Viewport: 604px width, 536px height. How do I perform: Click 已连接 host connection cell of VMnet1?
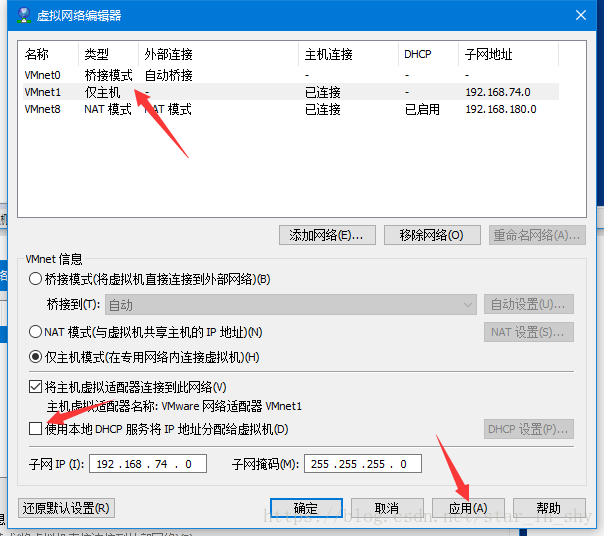click(x=323, y=92)
